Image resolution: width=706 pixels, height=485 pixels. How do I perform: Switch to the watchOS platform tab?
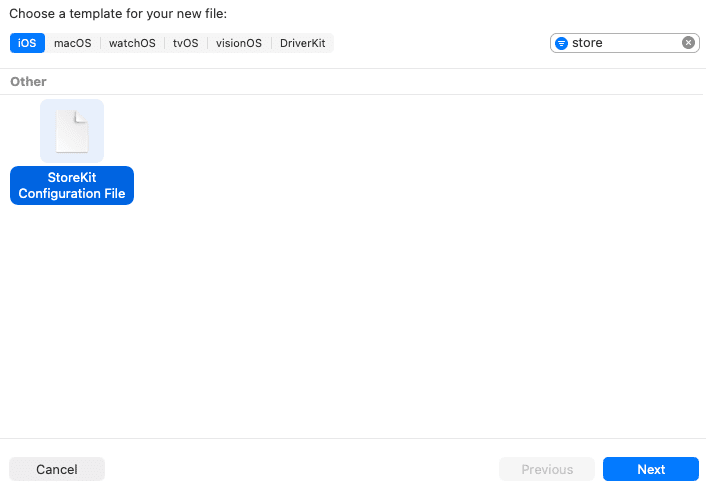tap(132, 43)
